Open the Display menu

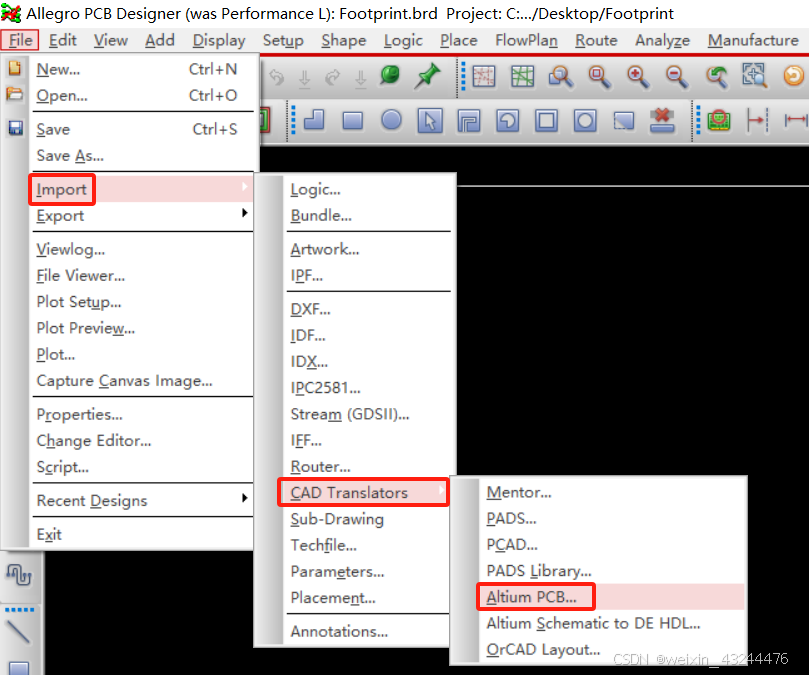pyautogui.click(x=219, y=40)
